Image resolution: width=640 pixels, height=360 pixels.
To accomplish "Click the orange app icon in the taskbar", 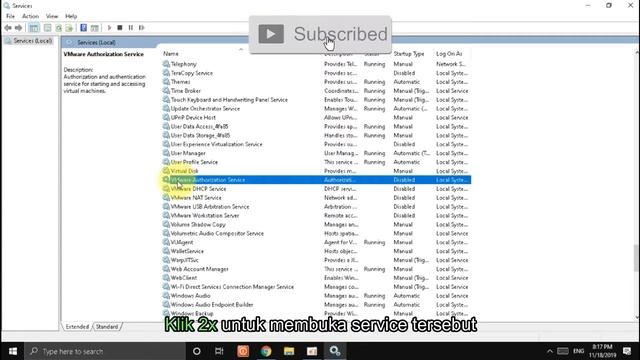I will [243, 351].
